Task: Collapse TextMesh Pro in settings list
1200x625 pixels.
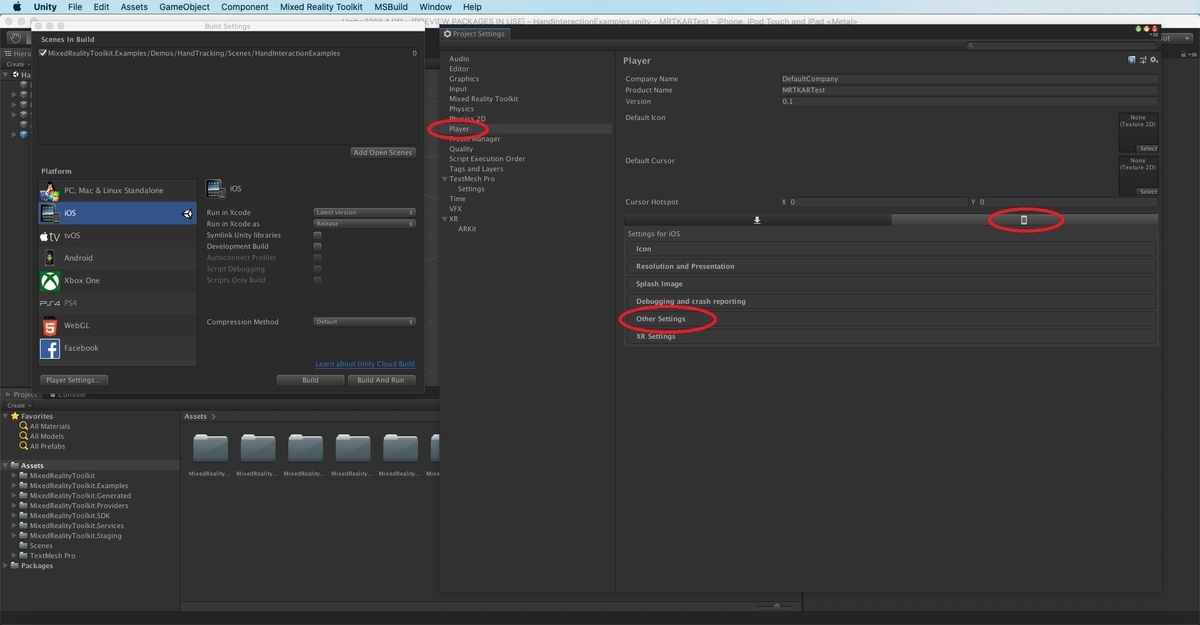Action: 445,179
